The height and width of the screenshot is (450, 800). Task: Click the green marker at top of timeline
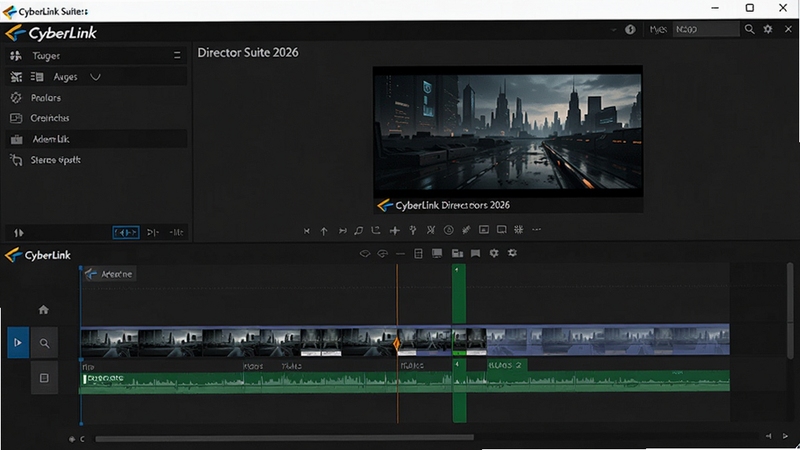[x=459, y=293]
